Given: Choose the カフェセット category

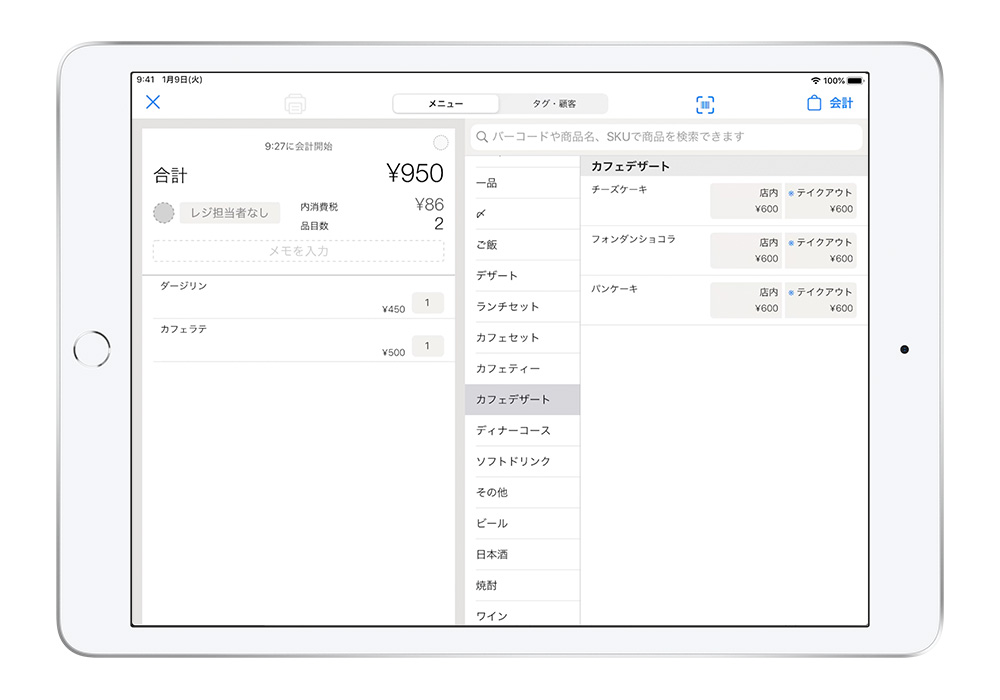Looking at the screenshot, I should tap(522, 338).
